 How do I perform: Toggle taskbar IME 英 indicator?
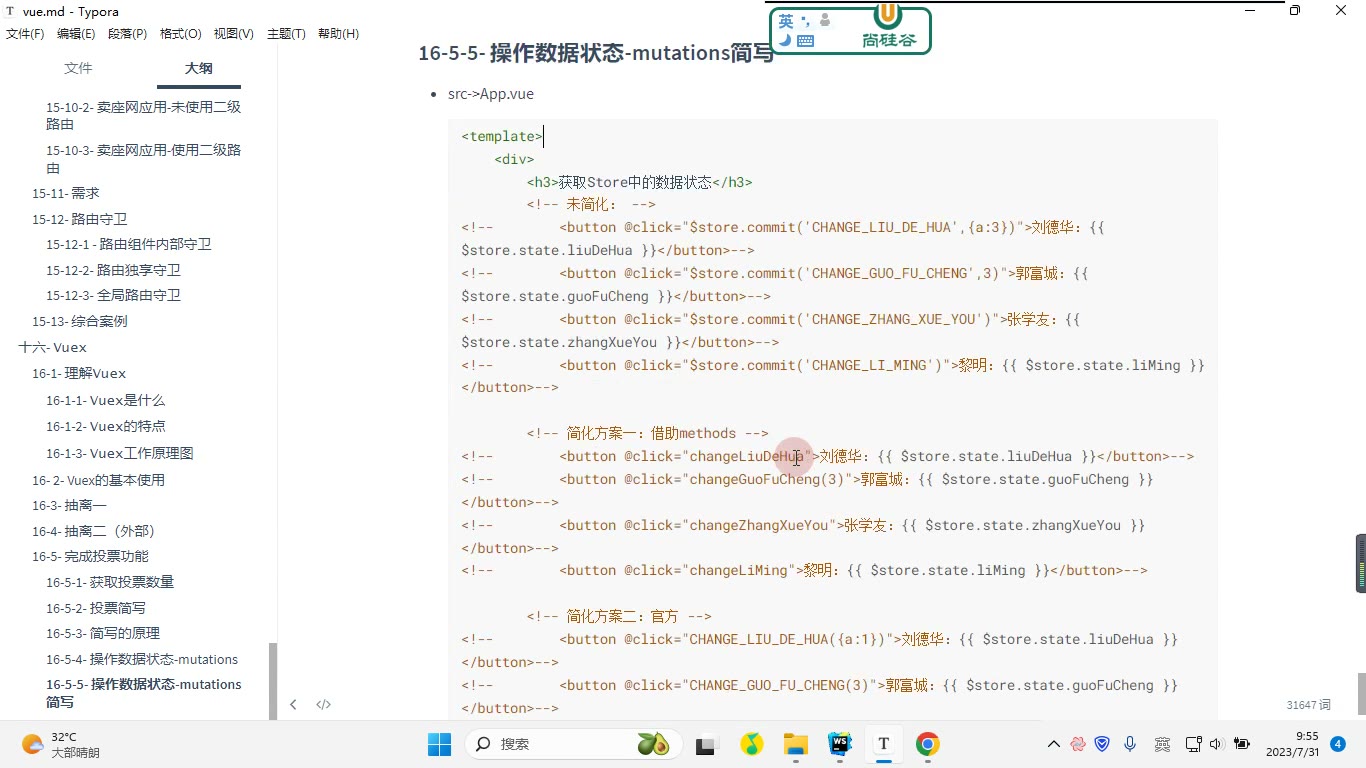[1162, 744]
